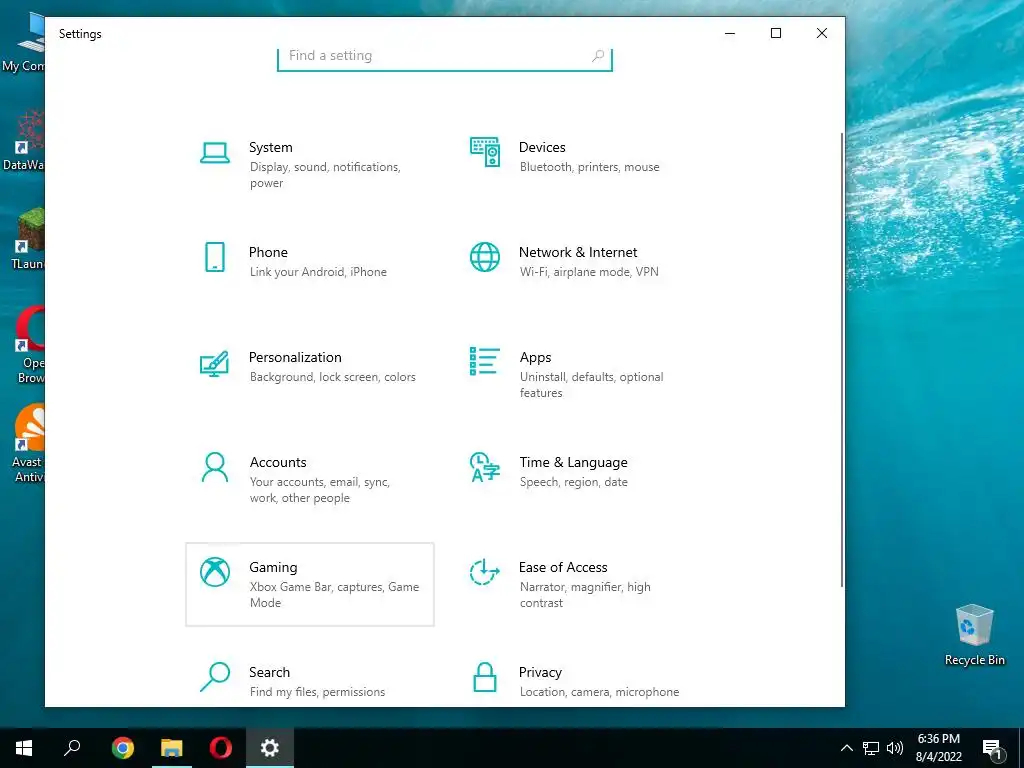Image resolution: width=1024 pixels, height=768 pixels.
Task: Open the volume speaker tray icon
Action: 895,748
